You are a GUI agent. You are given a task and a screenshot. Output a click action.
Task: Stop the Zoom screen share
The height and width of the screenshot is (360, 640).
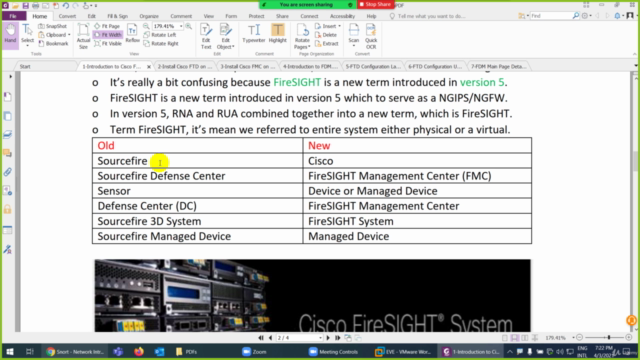[x=376, y=4]
